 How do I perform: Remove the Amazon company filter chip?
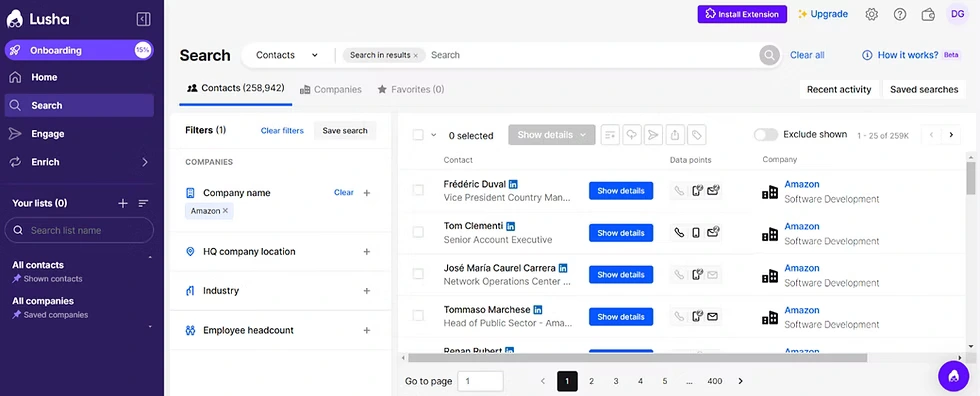[225, 211]
